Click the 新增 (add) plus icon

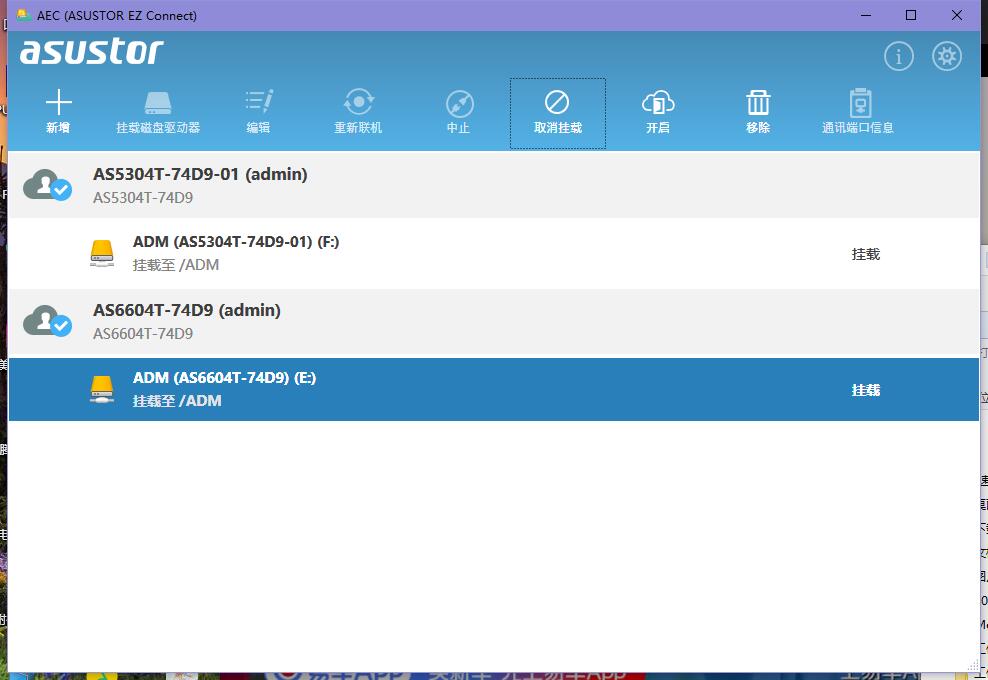coord(59,102)
